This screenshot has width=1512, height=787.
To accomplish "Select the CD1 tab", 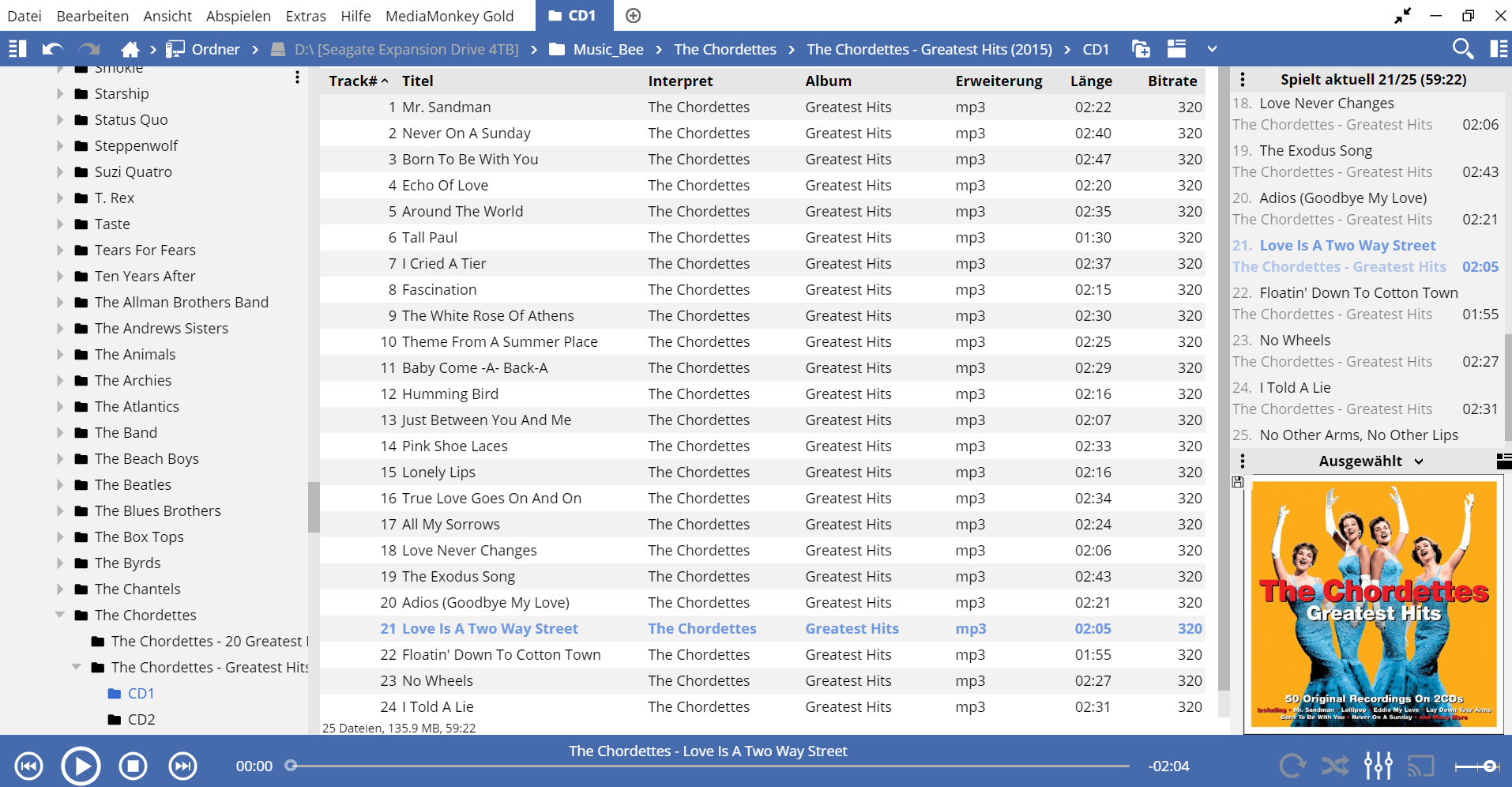I will pyautogui.click(x=574, y=15).
